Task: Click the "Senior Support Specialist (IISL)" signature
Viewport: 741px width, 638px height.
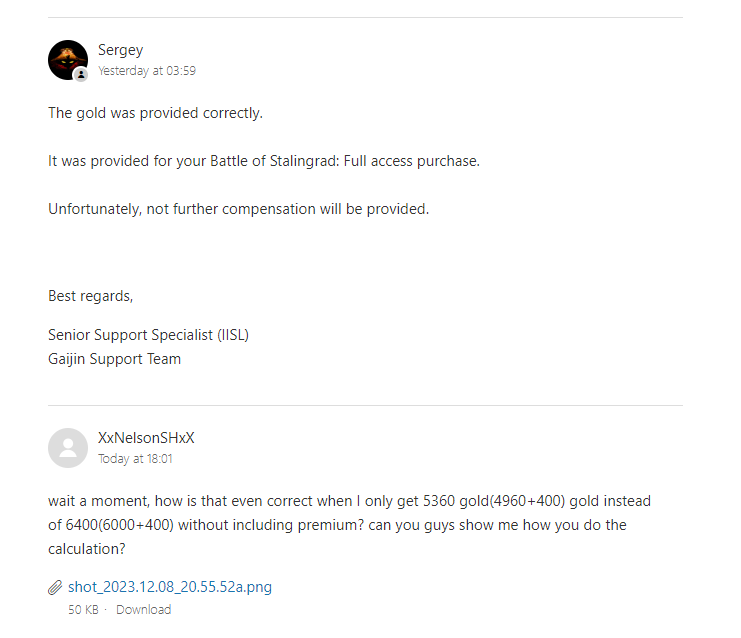Action: (148, 335)
